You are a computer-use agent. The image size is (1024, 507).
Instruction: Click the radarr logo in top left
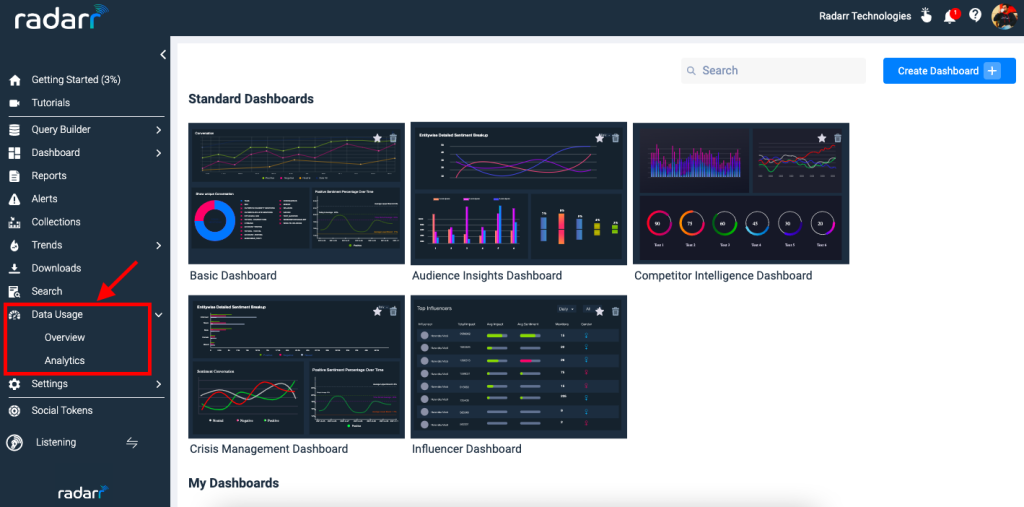coord(62,18)
